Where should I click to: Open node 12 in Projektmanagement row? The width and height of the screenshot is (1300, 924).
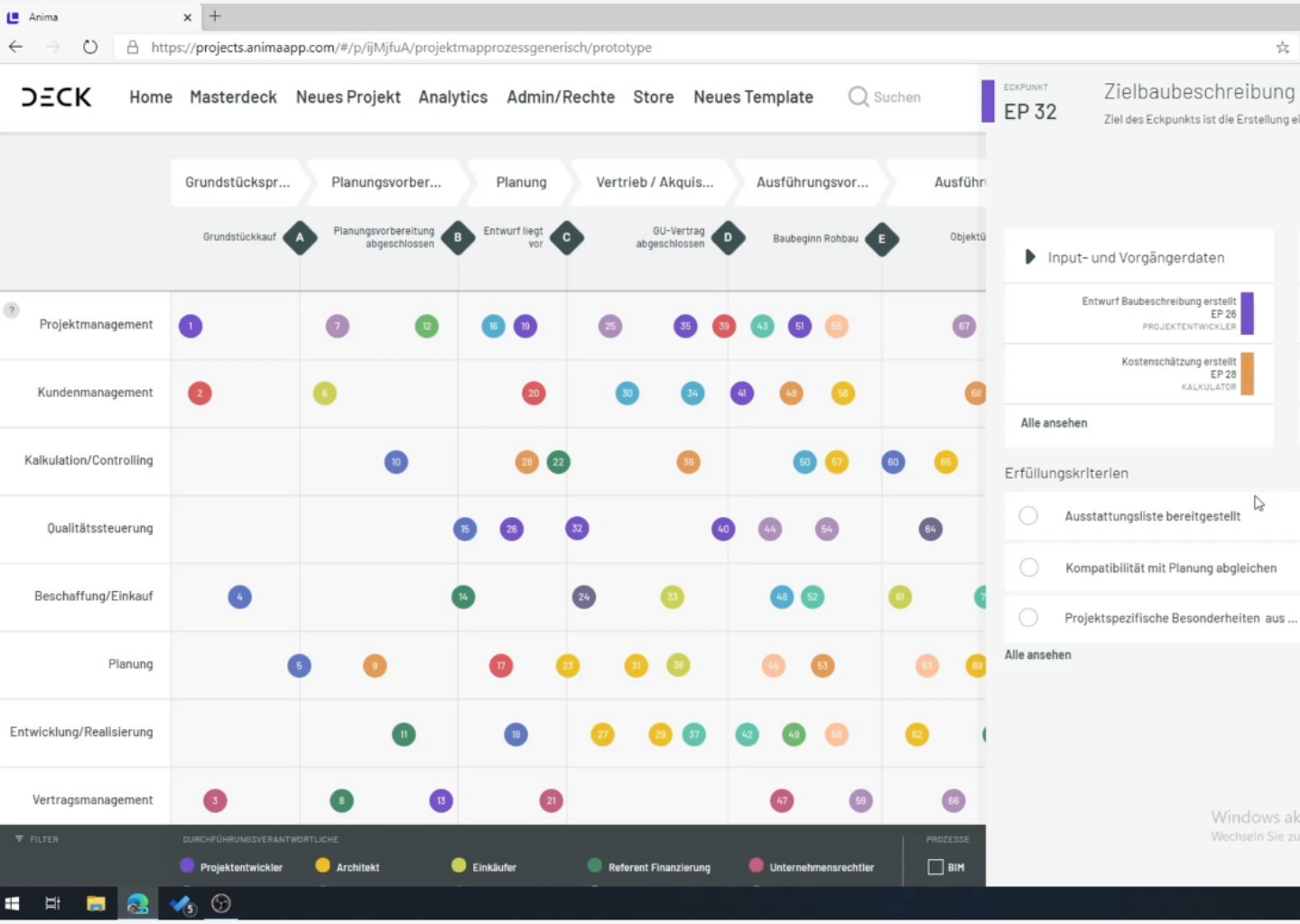427,326
